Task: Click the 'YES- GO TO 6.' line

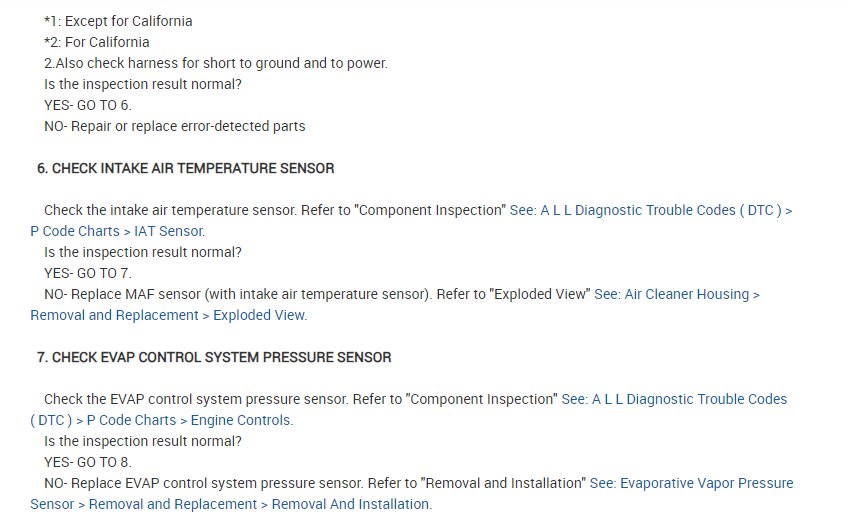Action: [88, 105]
